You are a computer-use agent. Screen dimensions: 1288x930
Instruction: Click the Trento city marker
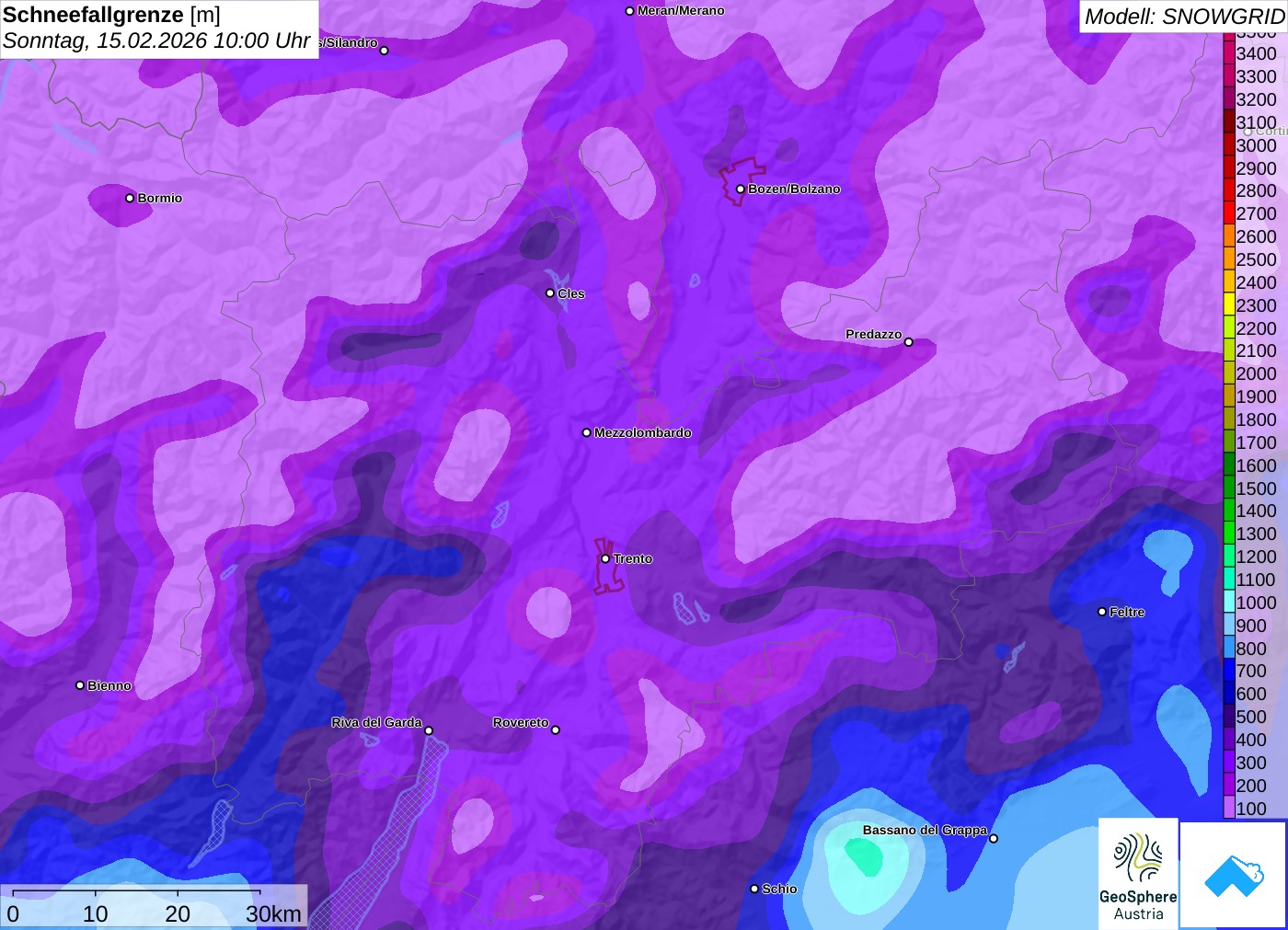[x=605, y=558]
